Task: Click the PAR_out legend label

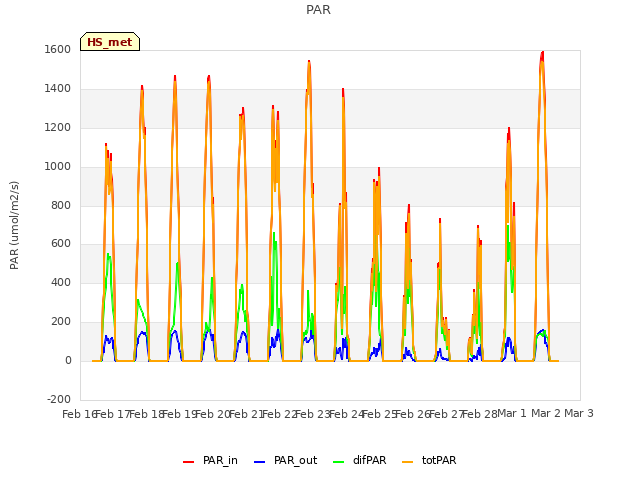Action: (x=296, y=460)
